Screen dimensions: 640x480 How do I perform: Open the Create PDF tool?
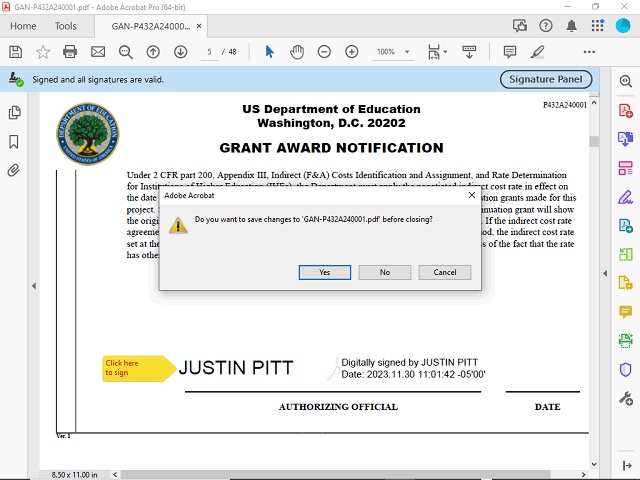[625, 111]
